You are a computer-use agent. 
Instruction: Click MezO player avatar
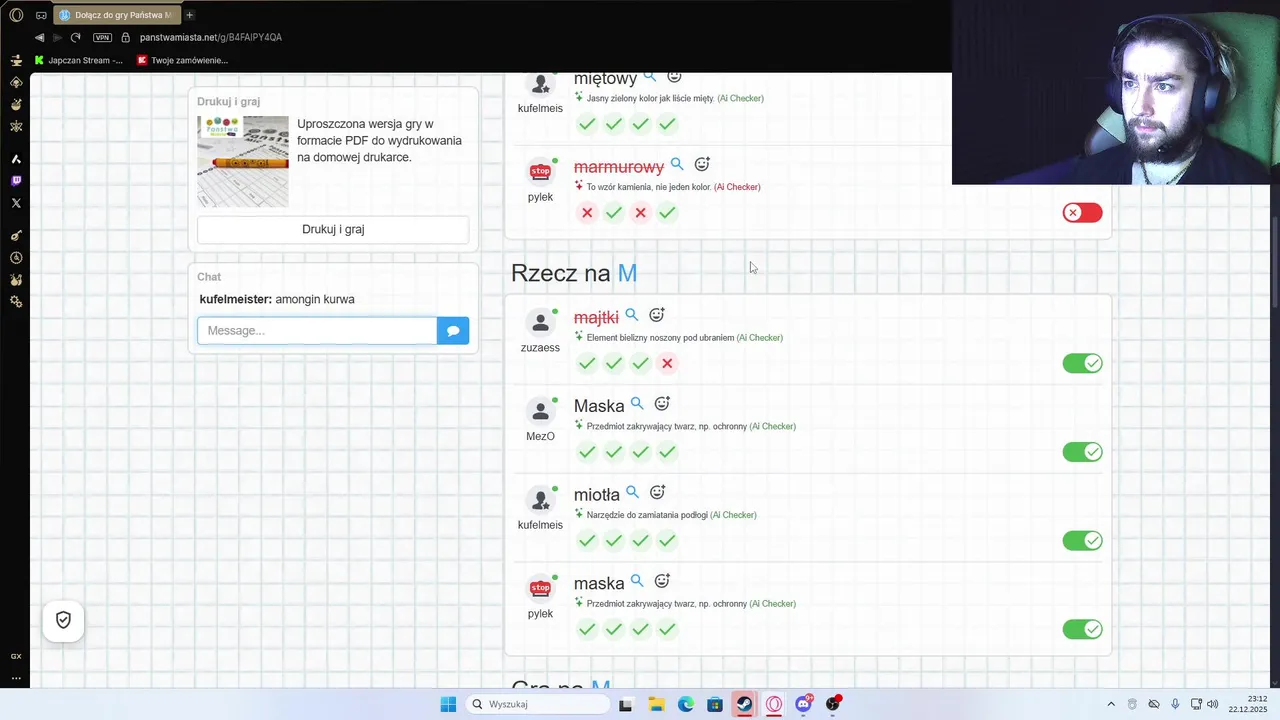(540, 411)
